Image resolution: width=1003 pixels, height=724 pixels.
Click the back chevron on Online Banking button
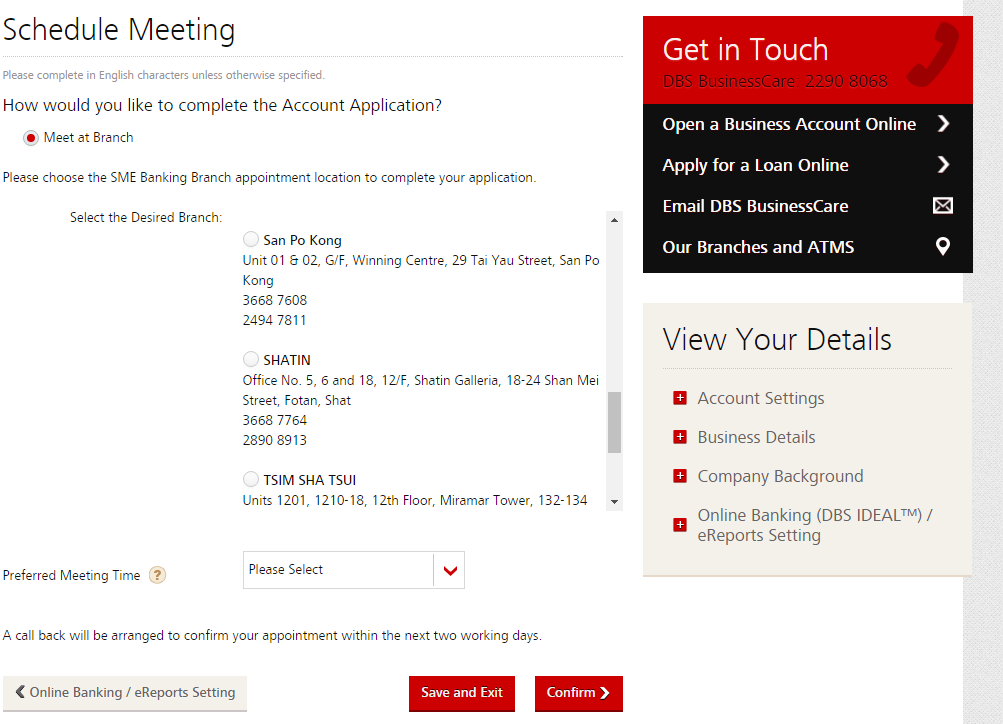coord(20,692)
